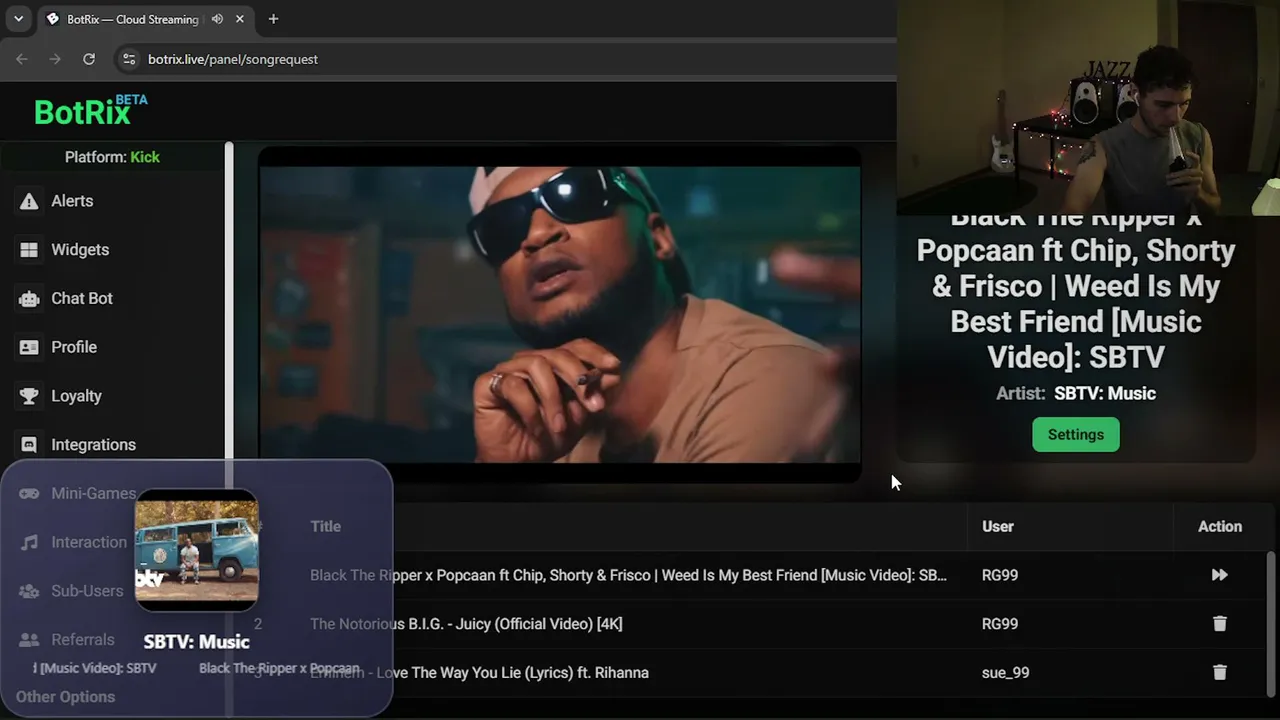Close the BotRix browser tab
Viewport: 1280px width, 720px height.
pyautogui.click(x=240, y=19)
